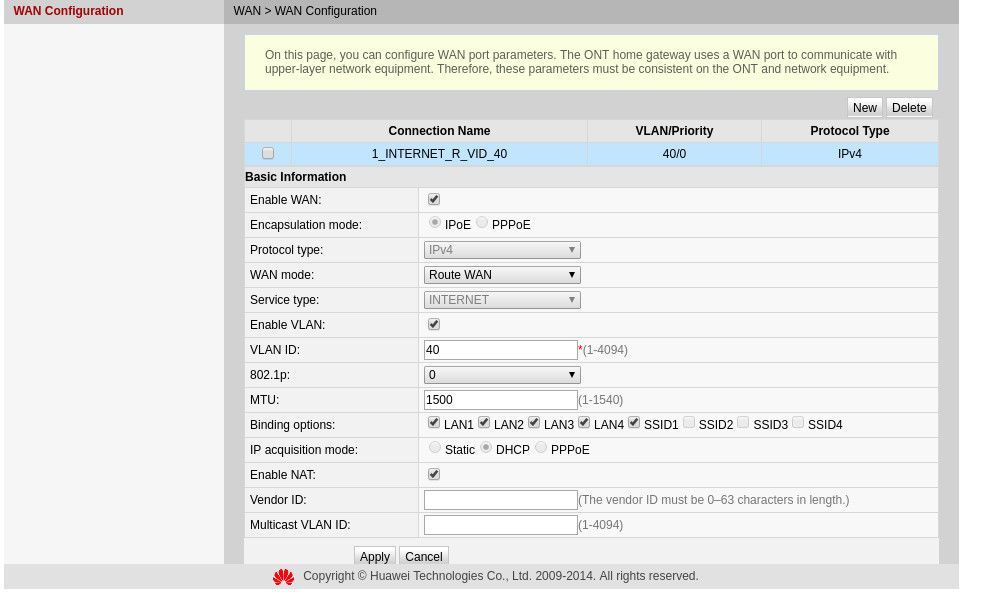Select the Static IP acquisition radio button
986x609 pixels.
pyautogui.click(x=435, y=448)
